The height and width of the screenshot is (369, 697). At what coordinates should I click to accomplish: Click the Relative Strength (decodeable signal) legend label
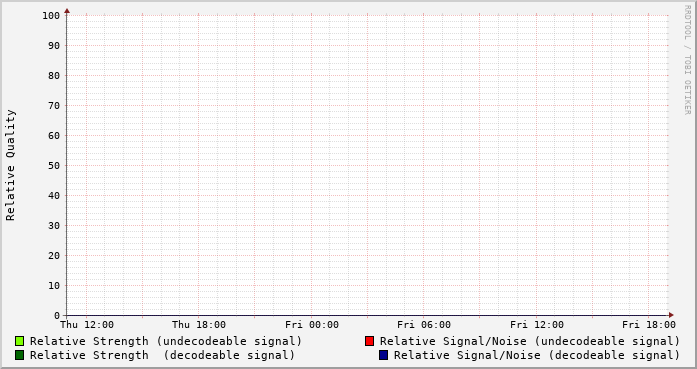162,356
